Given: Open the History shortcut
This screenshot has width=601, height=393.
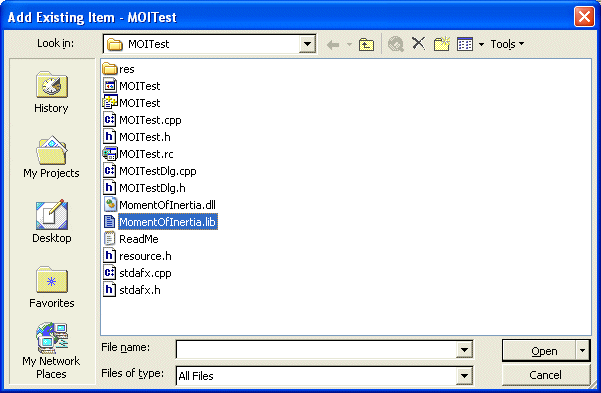Looking at the screenshot, I should point(51,93).
